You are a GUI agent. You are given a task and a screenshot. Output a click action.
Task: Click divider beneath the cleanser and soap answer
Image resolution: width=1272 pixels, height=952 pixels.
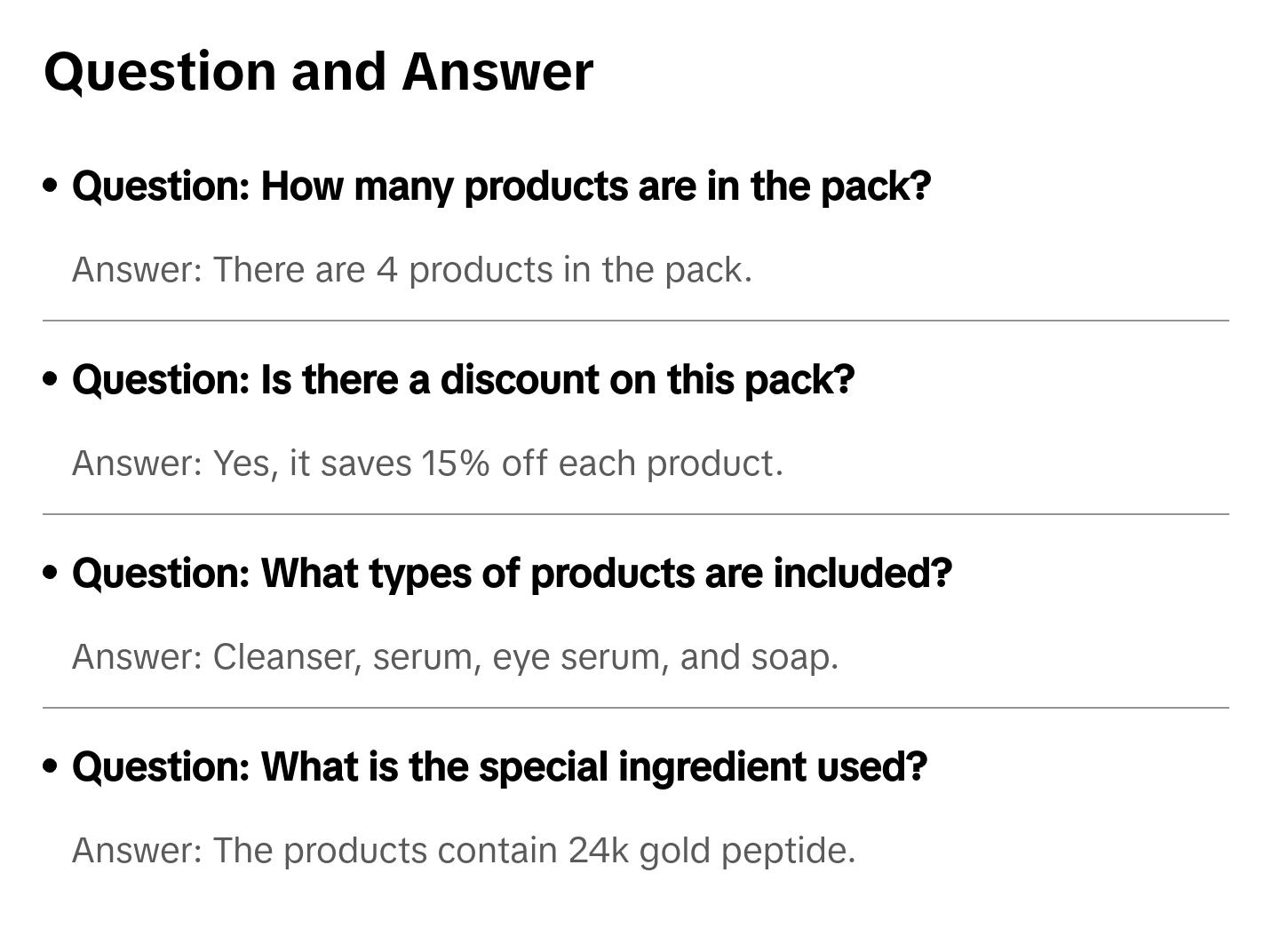(x=635, y=708)
